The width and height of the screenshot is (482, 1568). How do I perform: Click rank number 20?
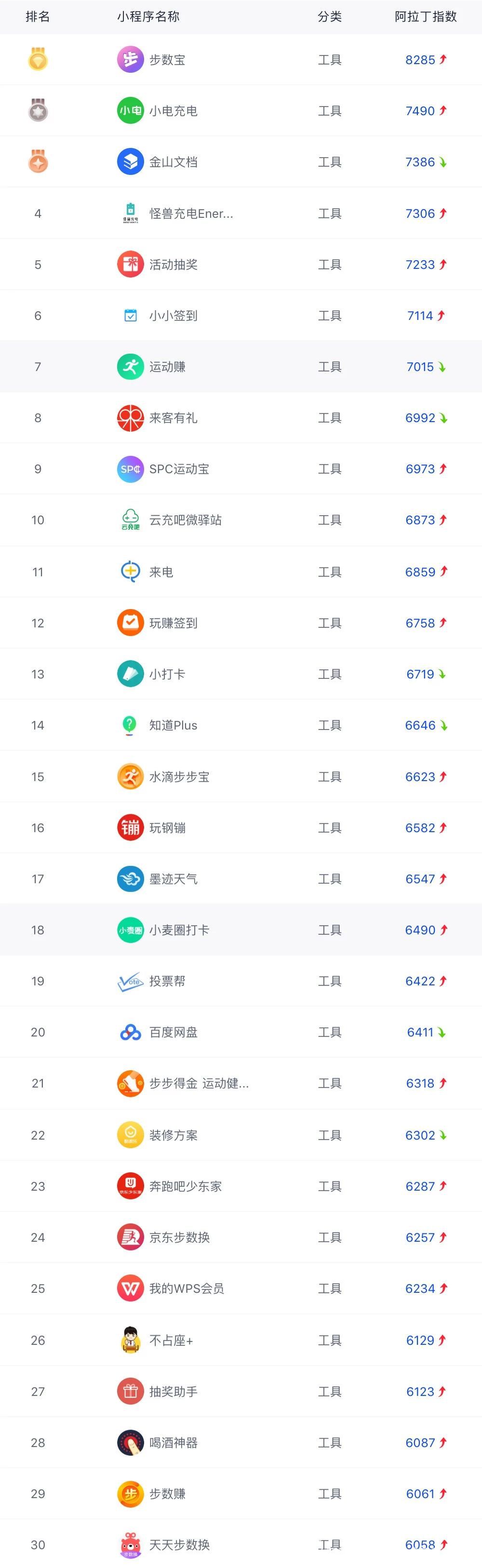point(38,1032)
